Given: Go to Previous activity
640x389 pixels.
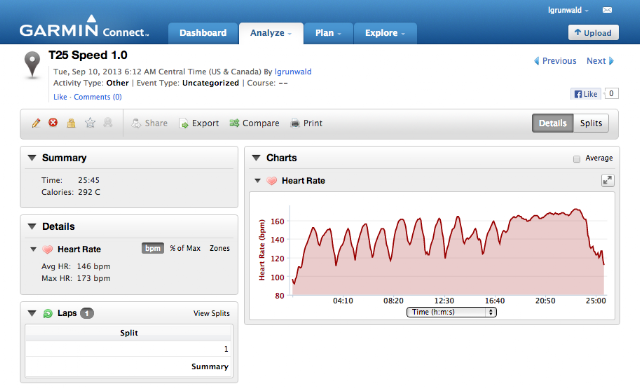Looking at the screenshot, I should tap(555, 61).
